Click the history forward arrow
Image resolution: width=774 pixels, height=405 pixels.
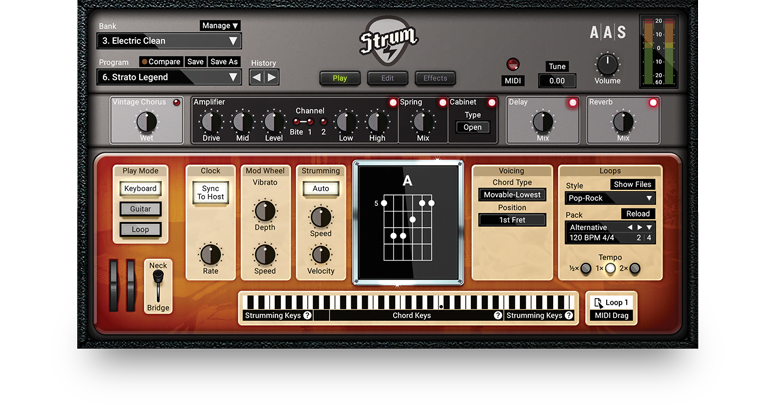271,78
